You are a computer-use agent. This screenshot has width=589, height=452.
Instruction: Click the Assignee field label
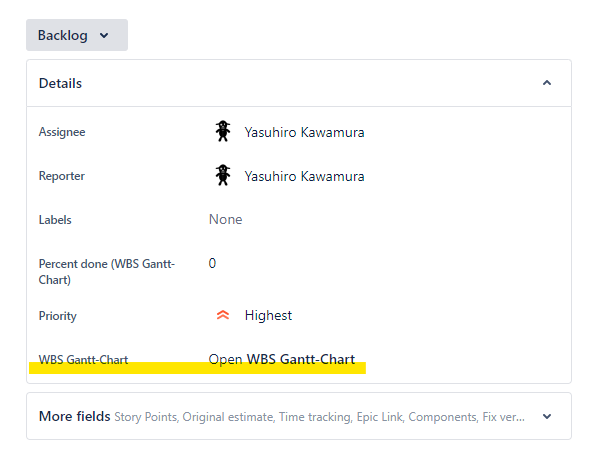(x=62, y=132)
